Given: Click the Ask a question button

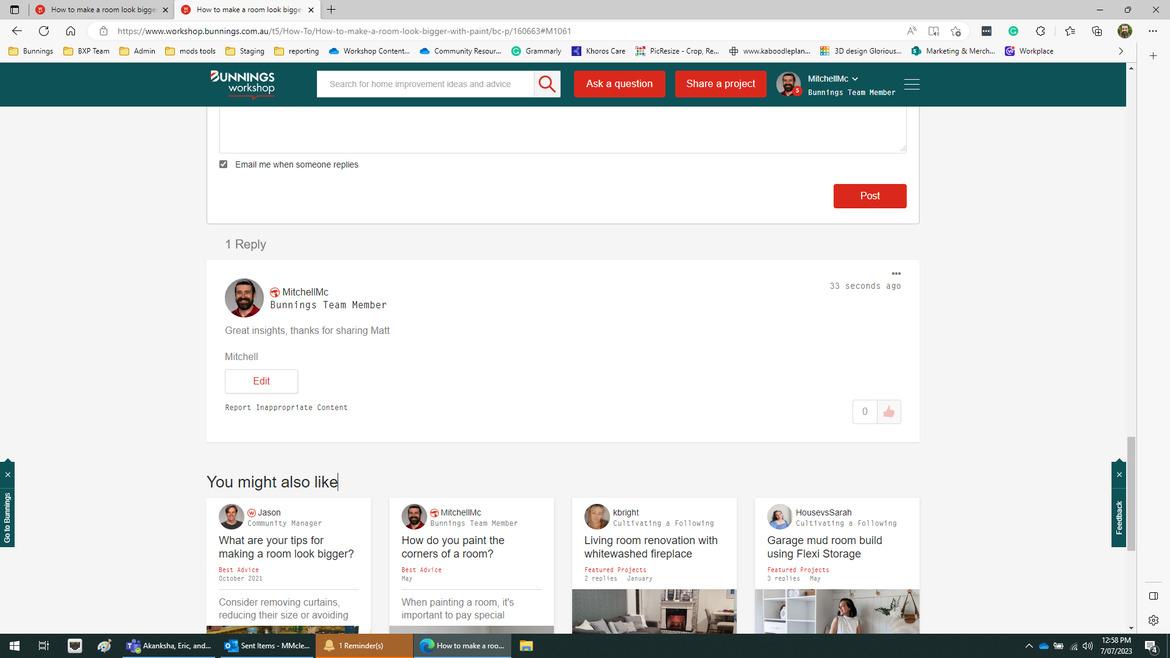Looking at the screenshot, I should (x=619, y=84).
